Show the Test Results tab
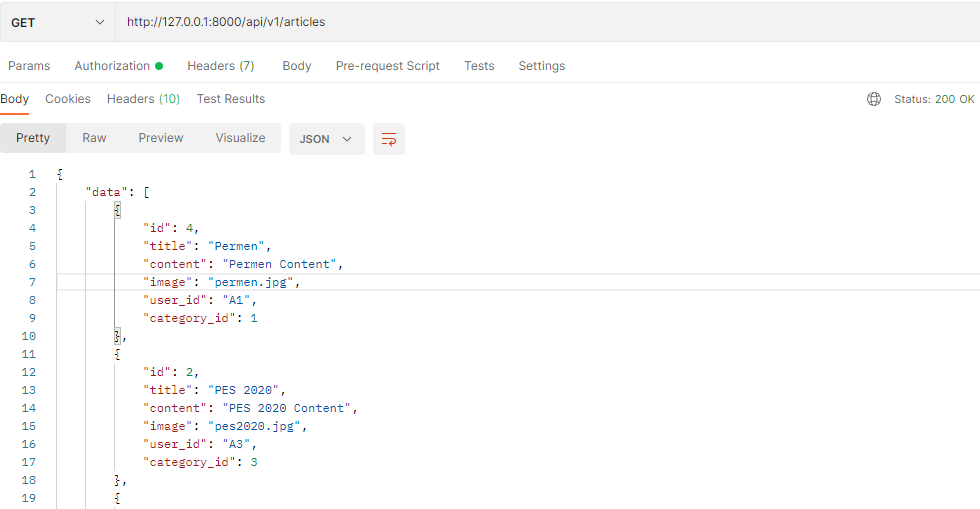This screenshot has height=509, width=980. (231, 99)
